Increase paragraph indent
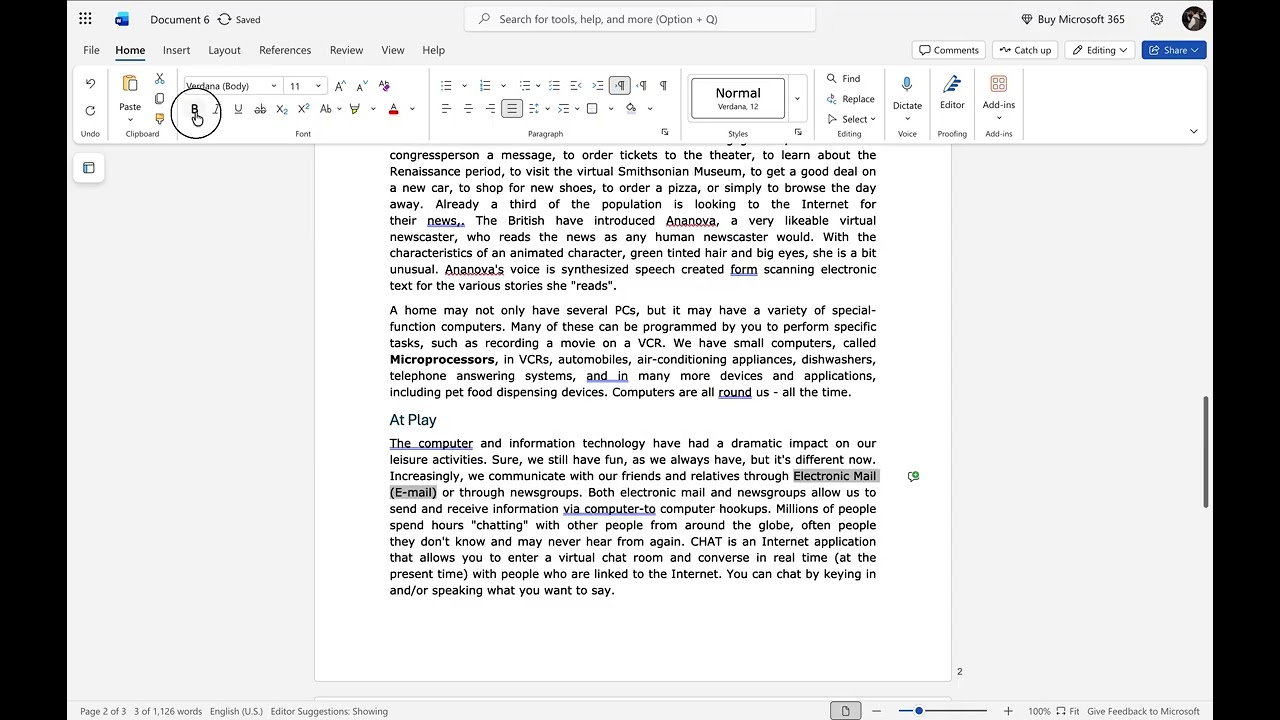This screenshot has height=720, width=1280. tap(598, 86)
